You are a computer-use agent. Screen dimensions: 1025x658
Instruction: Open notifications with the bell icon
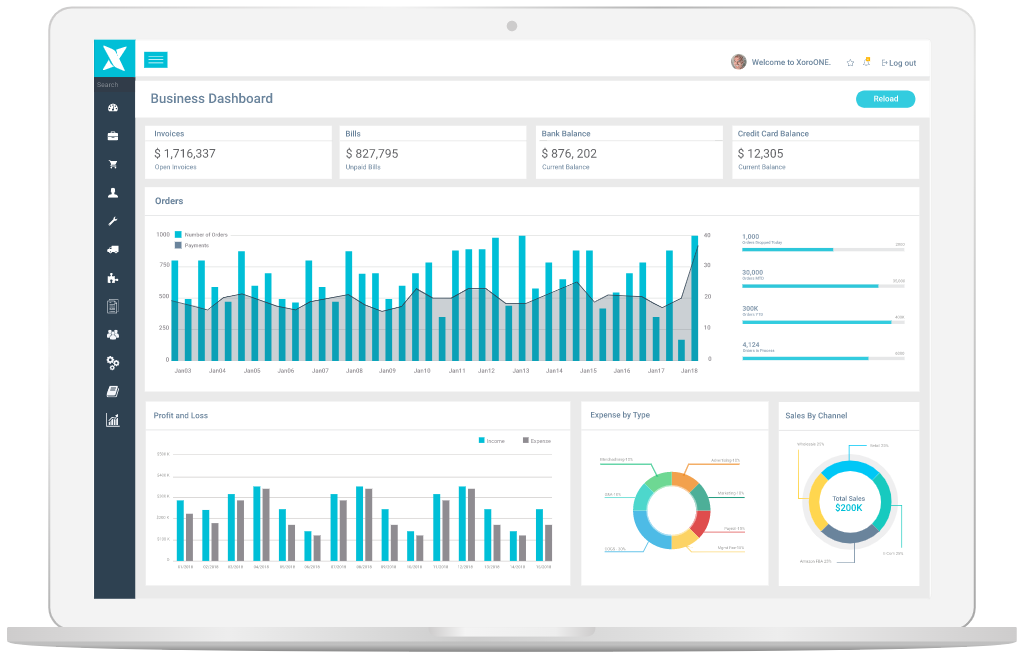(866, 62)
